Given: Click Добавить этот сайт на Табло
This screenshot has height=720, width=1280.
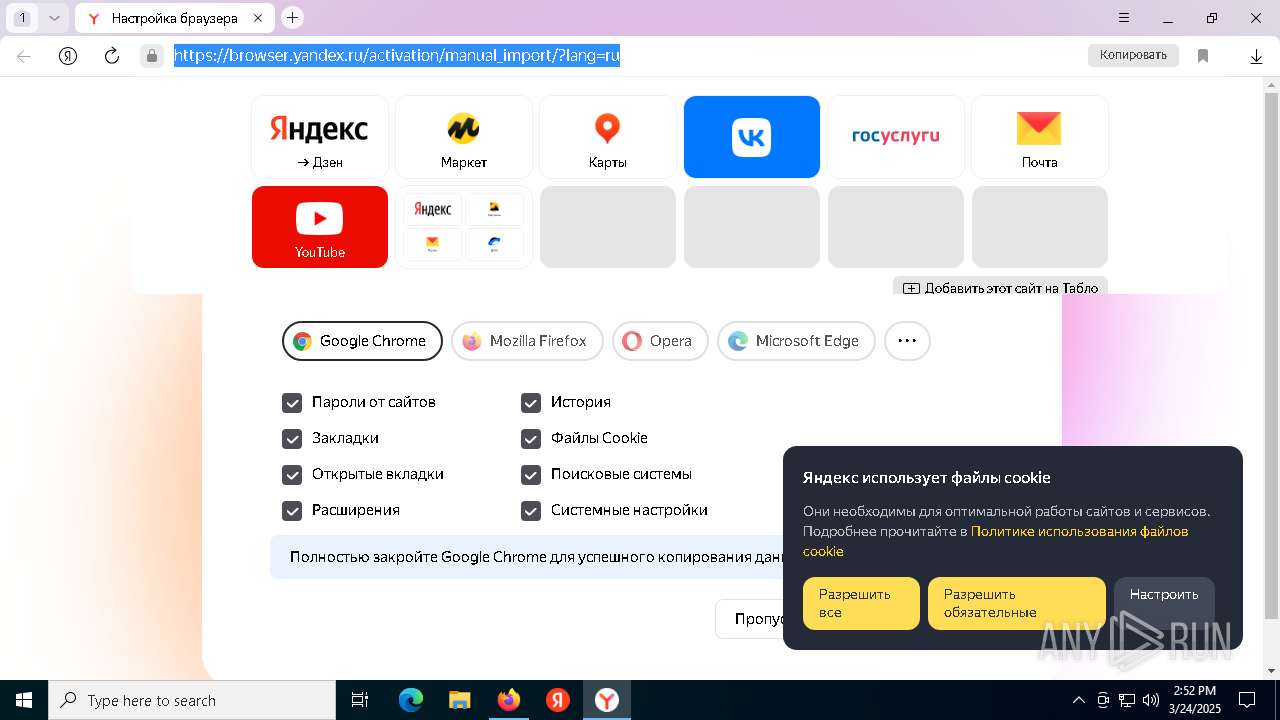Looking at the screenshot, I should [x=1001, y=288].
